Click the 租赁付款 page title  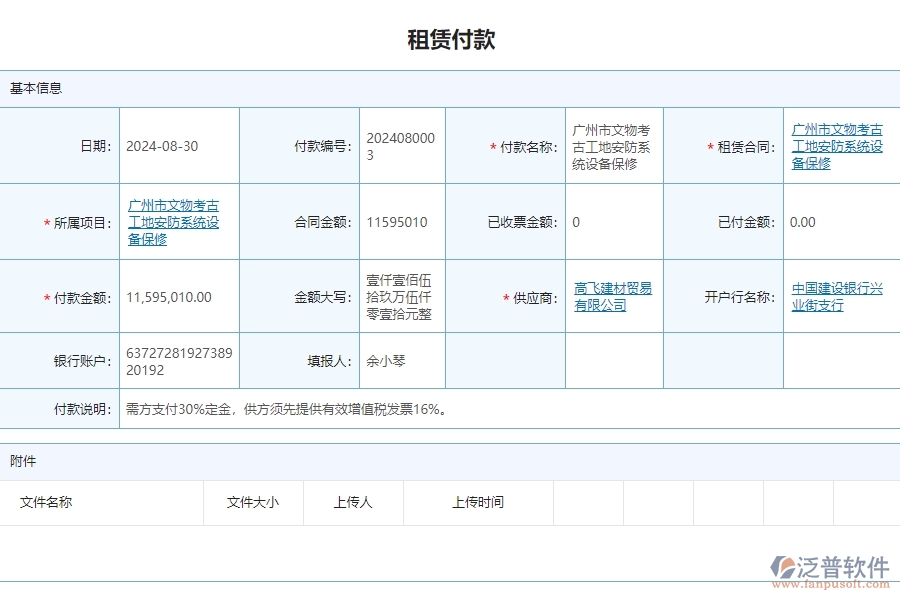point(450,39)
